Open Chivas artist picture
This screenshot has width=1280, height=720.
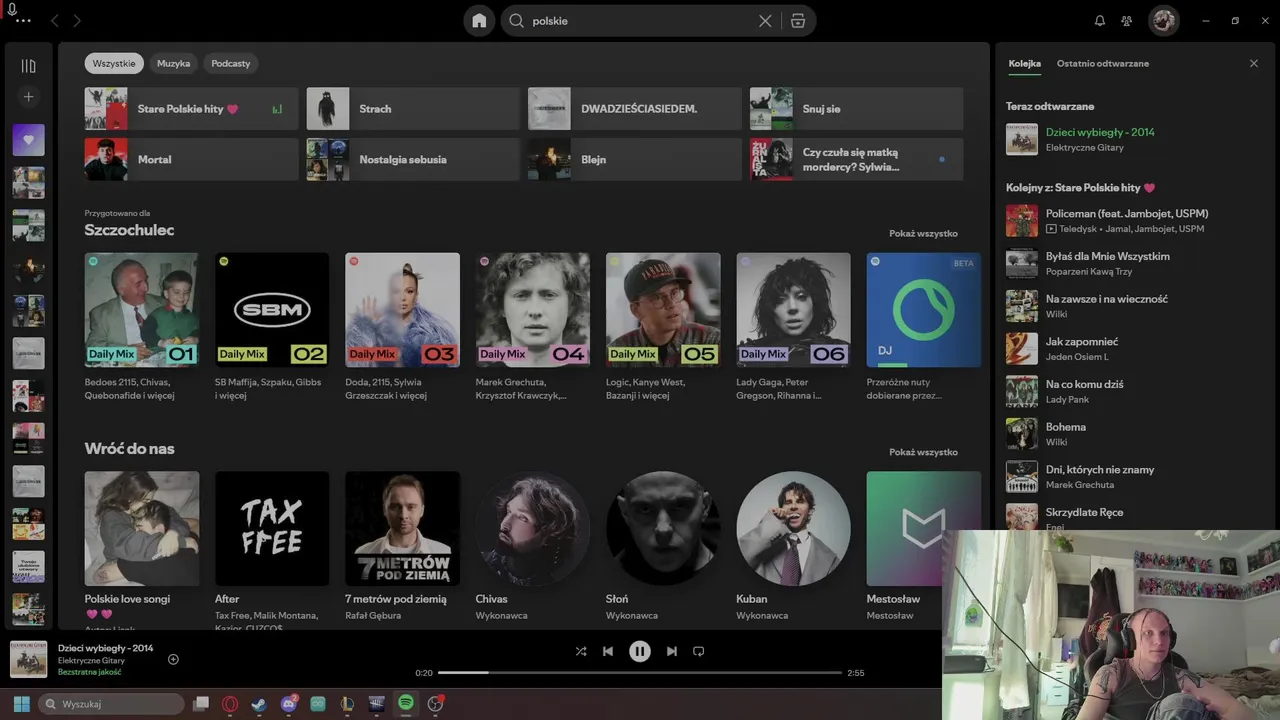click(533, 529)
